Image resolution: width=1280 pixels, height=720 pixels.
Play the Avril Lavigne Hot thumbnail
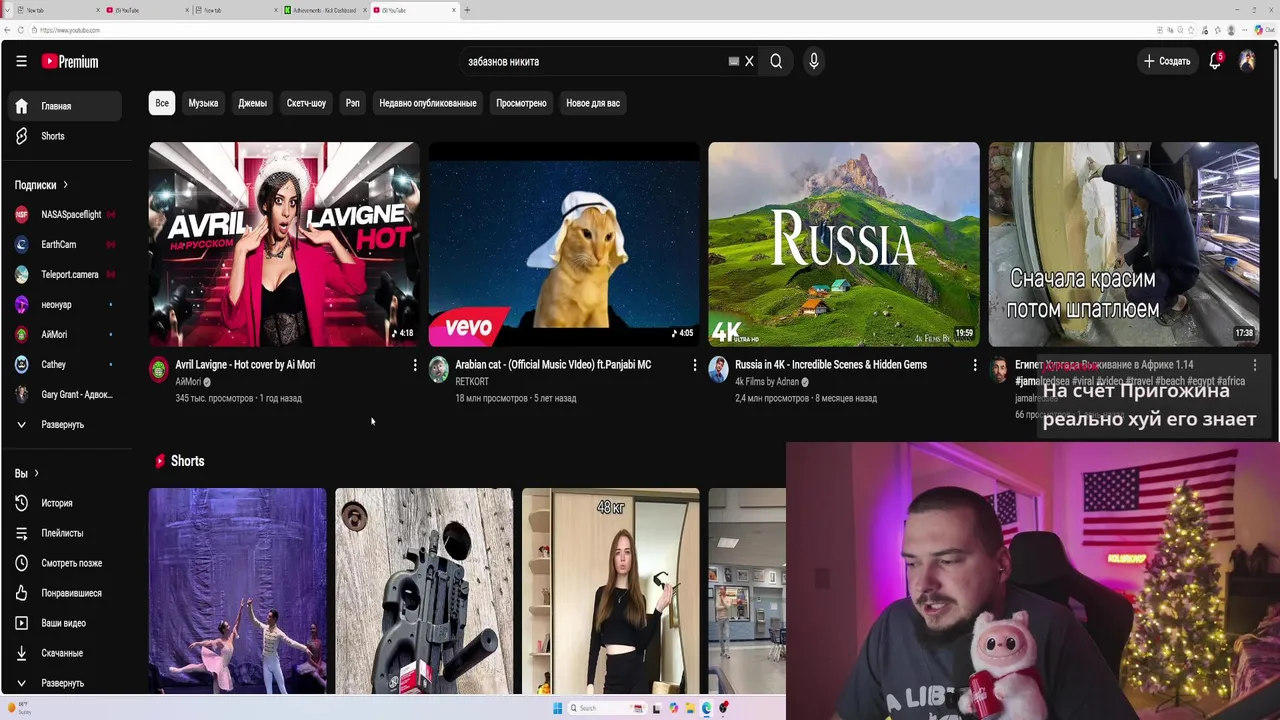284,244
